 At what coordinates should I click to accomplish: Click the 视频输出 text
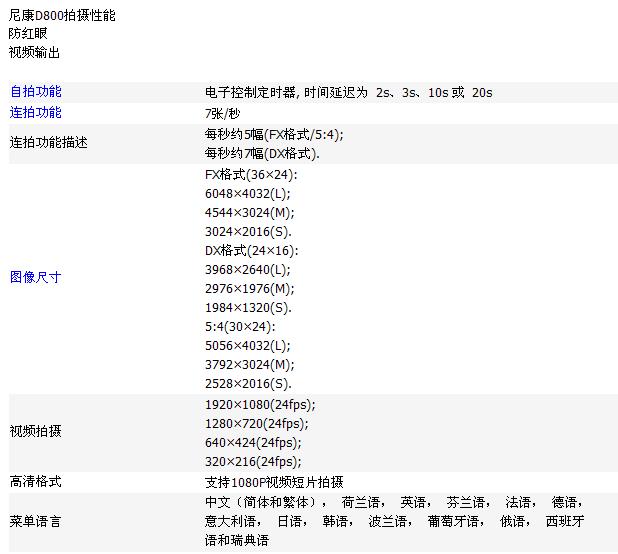(x=34, y=52)
